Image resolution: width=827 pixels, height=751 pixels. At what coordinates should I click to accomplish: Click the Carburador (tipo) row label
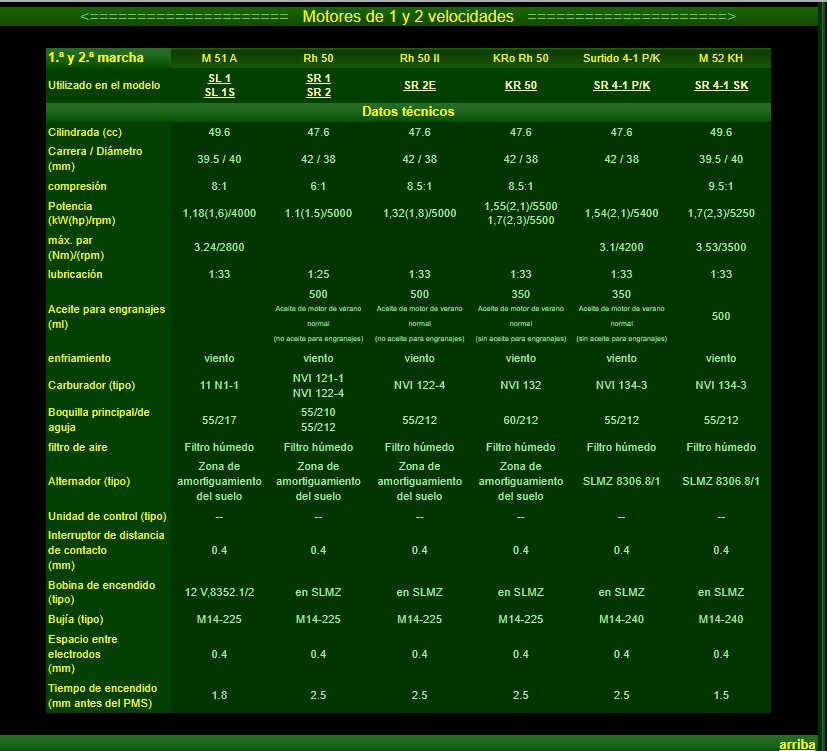[x=92, y=385]
